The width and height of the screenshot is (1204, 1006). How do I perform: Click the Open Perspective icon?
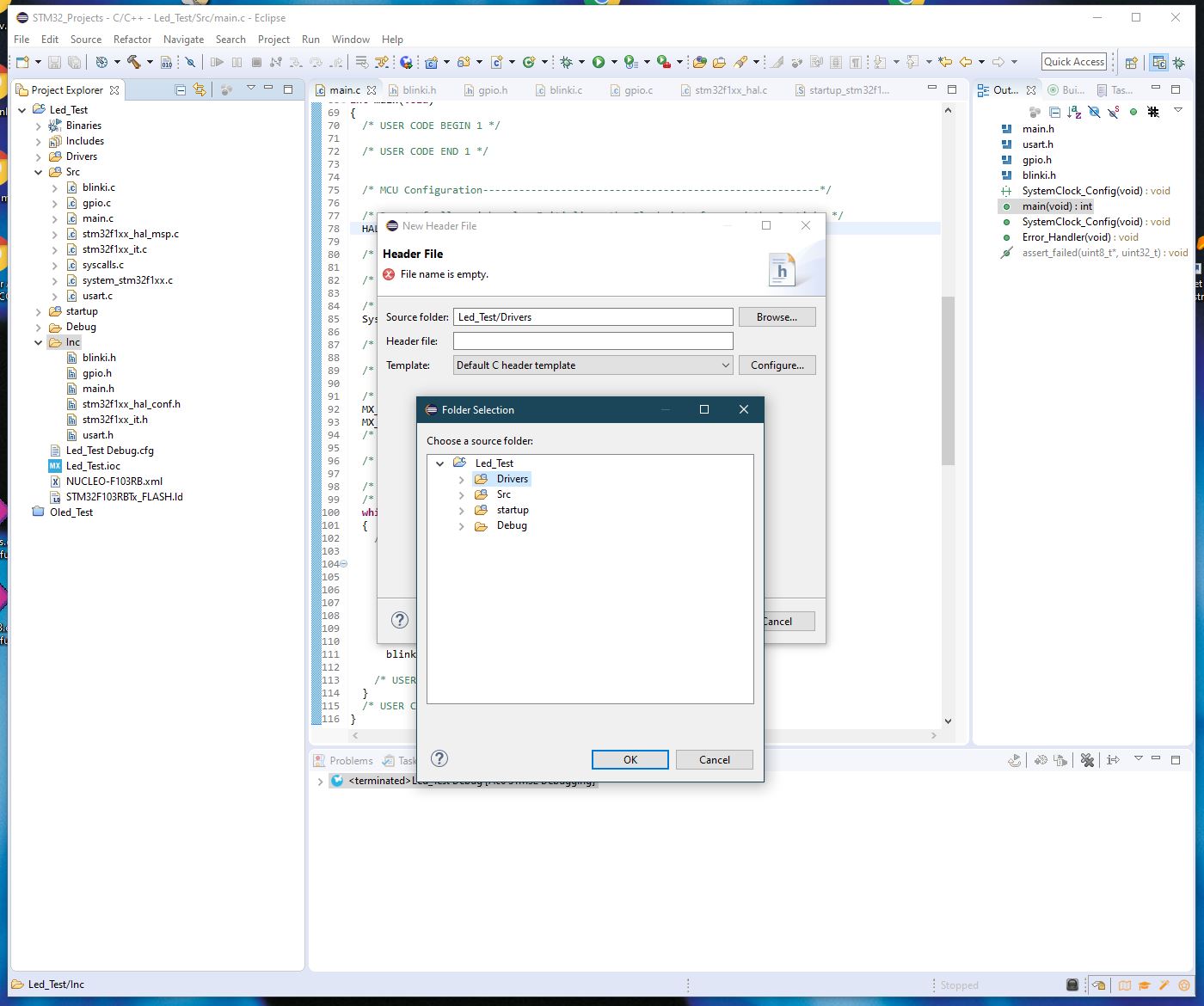(1132, 62)
